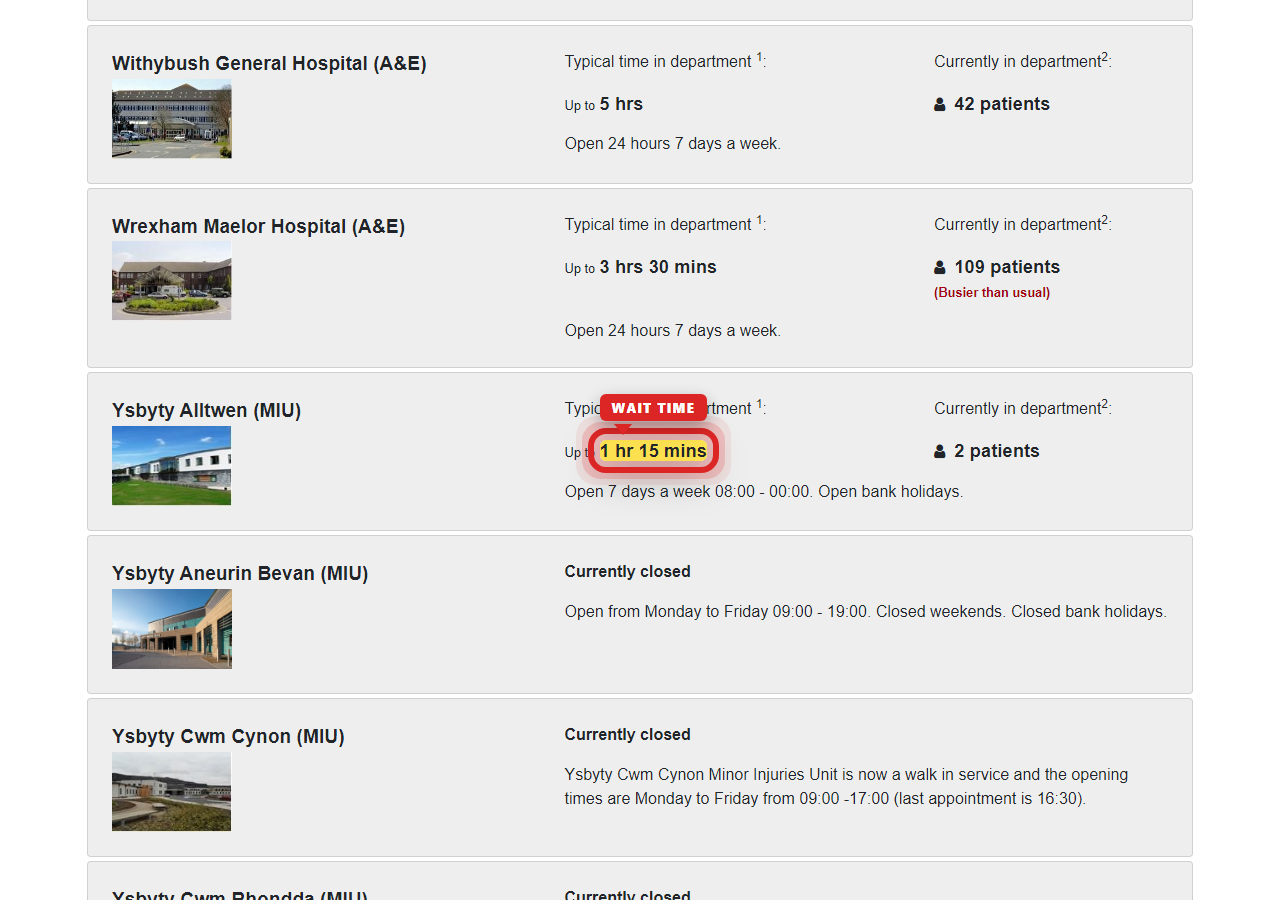Image resolution: width=1280 pixels, height=900 pixels.
Task: Click Withybush 'Currently in department' label
Action: pyautogui.click(x=1023, y=61)
